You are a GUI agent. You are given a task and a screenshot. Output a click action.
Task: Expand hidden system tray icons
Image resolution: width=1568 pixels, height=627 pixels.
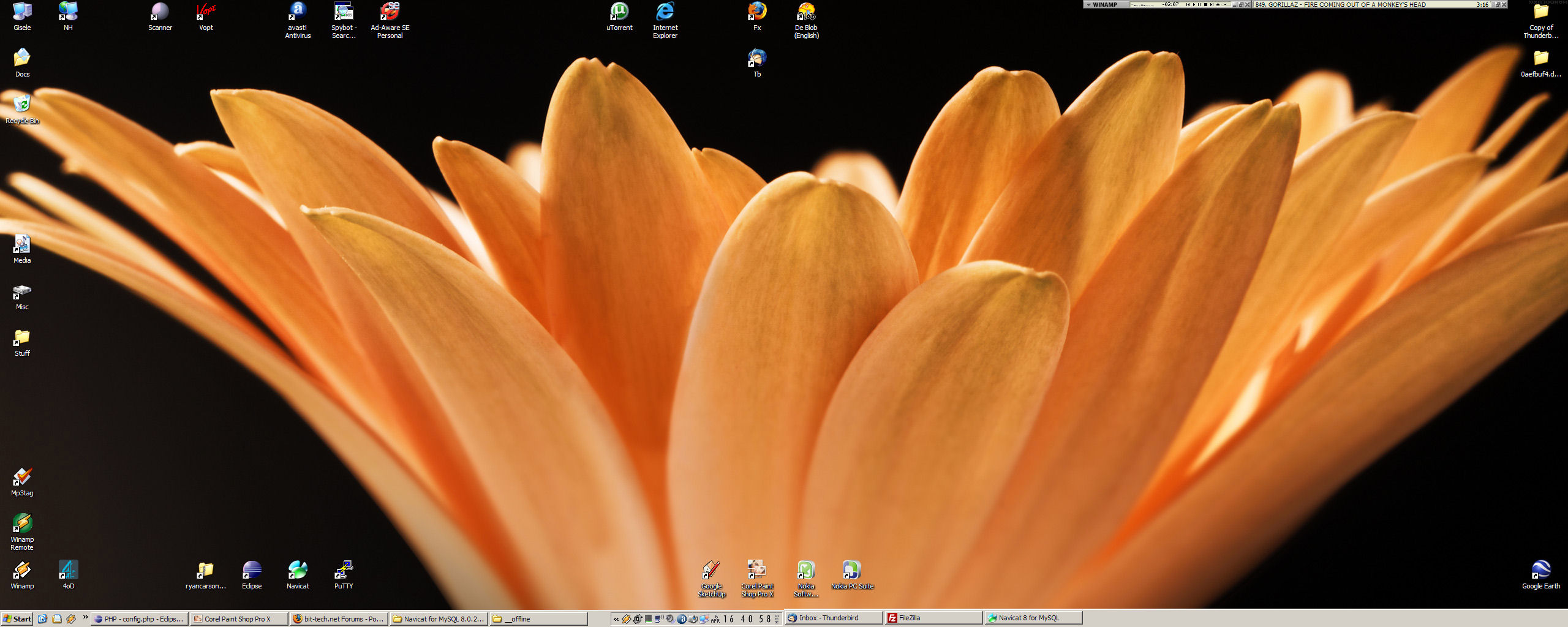pos(616,619)
